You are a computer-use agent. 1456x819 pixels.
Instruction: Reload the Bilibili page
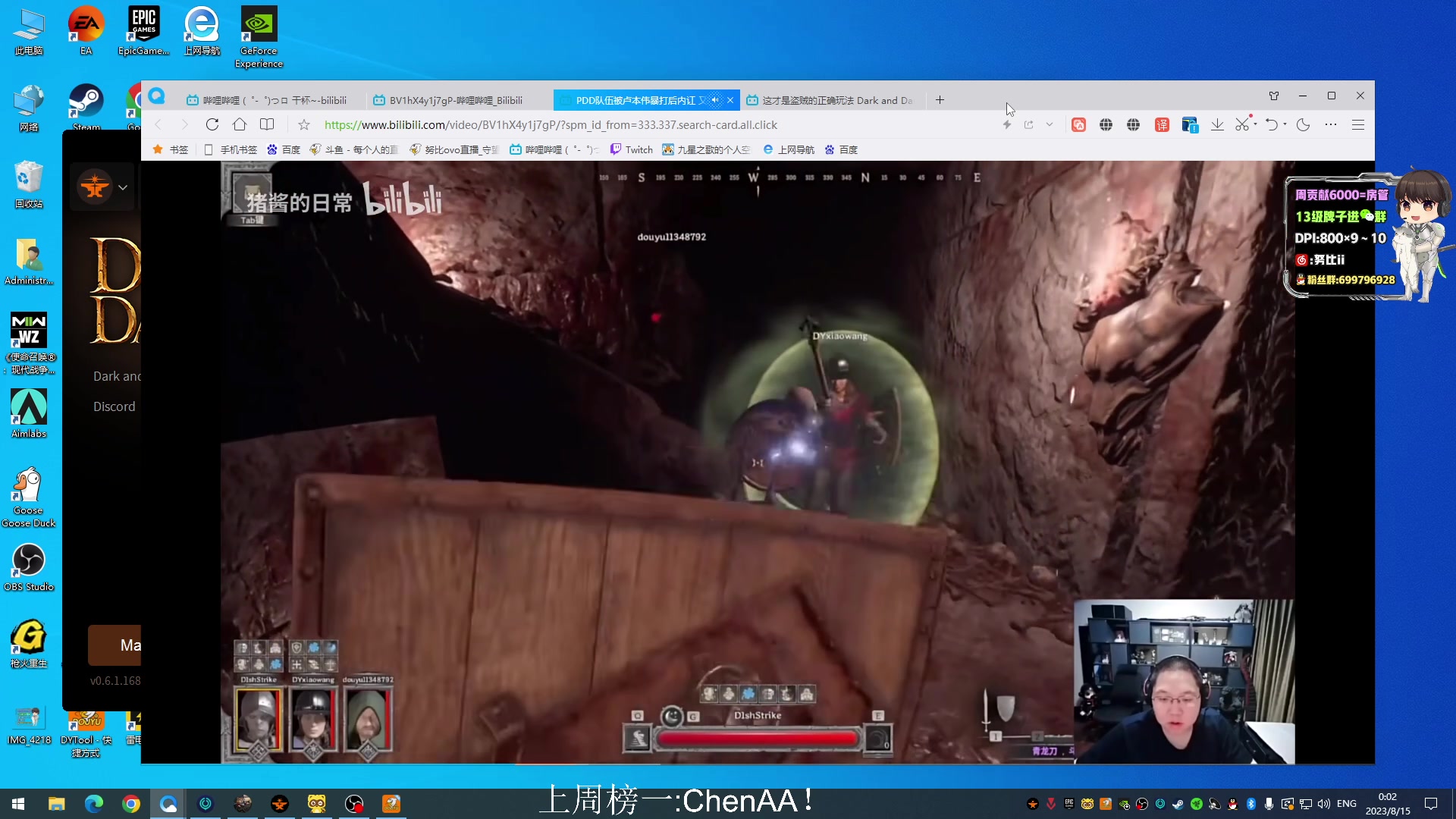pos(212,125)
